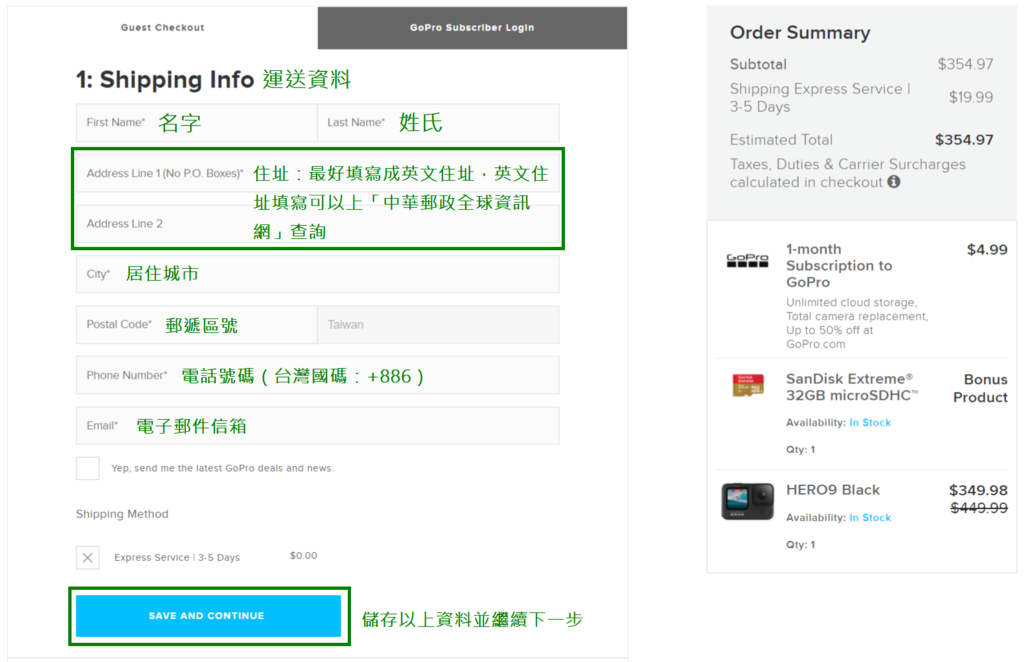The height and width of the screenshot is (662, 1024).
Task: Toggle the Express Service 3-5 Days checkbox
Action: pyautogui.click(x=88, y=558)
